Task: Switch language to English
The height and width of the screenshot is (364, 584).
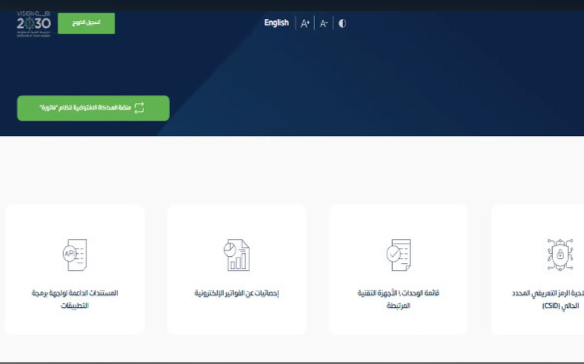Action: click(x=276, y=23)
